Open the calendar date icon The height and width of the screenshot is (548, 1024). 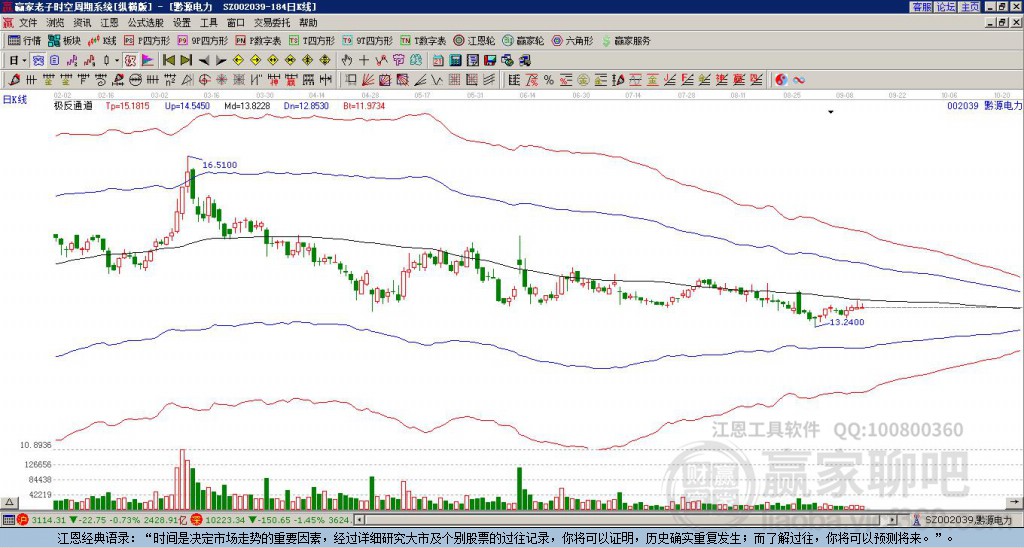click(438, 61)
